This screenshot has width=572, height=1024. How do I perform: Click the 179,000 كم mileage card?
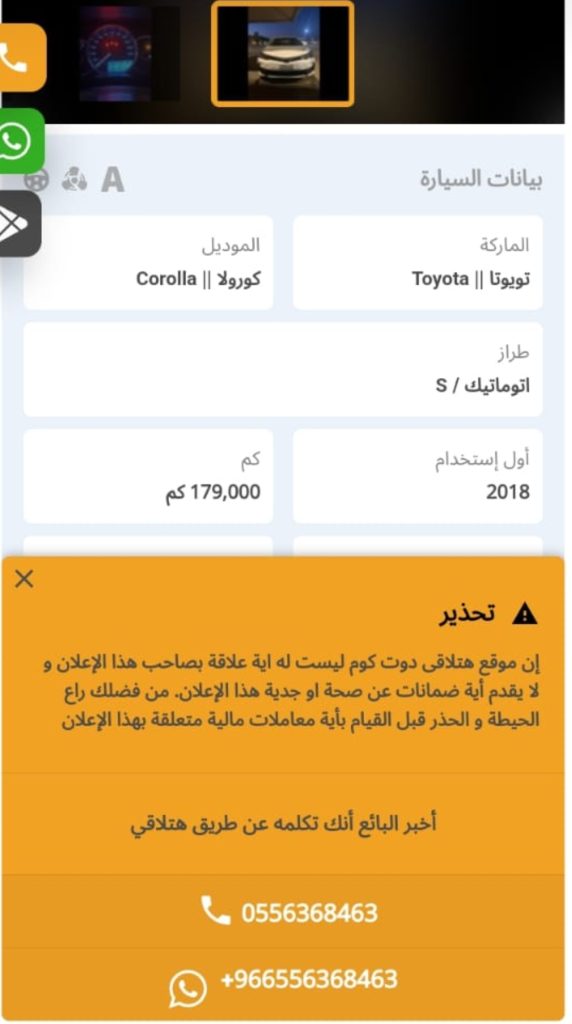tap(148, 476)
